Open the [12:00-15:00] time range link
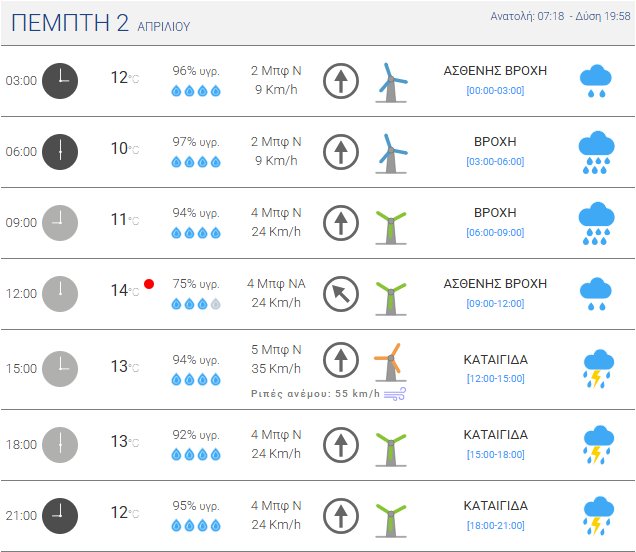 pos(495,378)
